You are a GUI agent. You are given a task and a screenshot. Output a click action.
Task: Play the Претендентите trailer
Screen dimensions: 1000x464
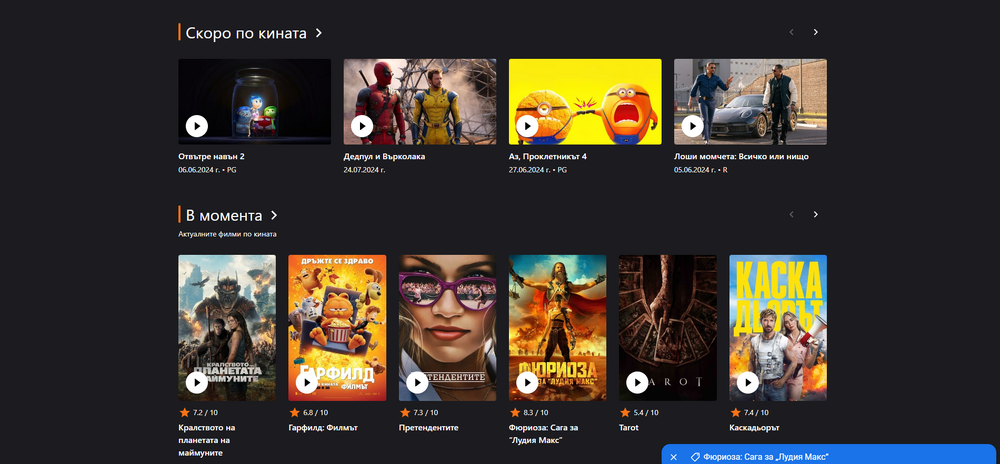coord(417,383)
